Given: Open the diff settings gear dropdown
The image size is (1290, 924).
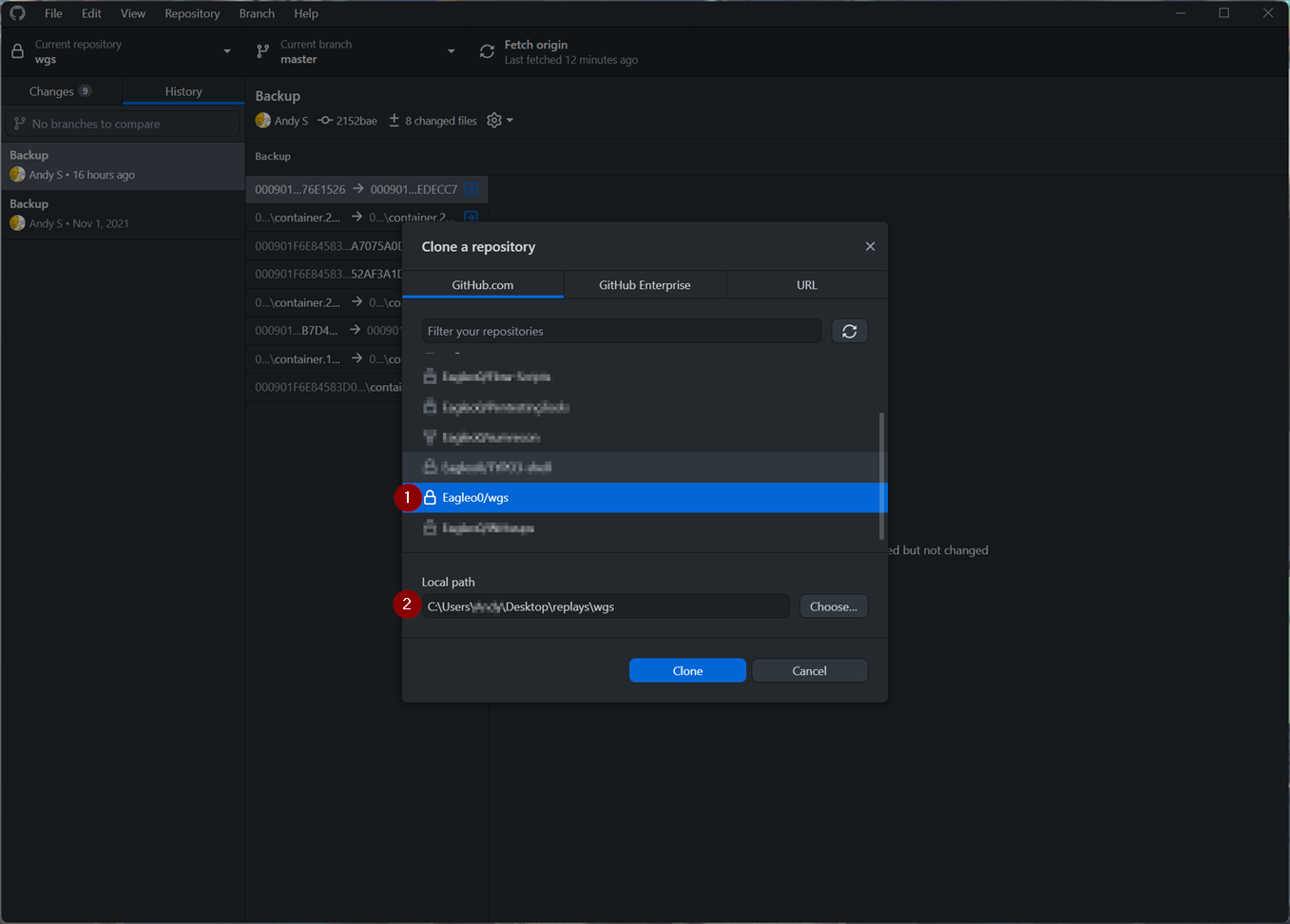Looking at the screenshot, I should [500, 121].
